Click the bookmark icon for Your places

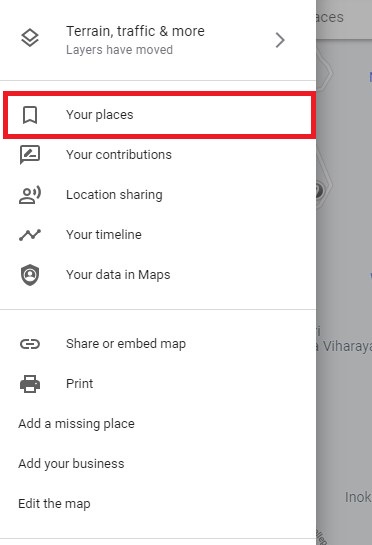click(30, 115)
